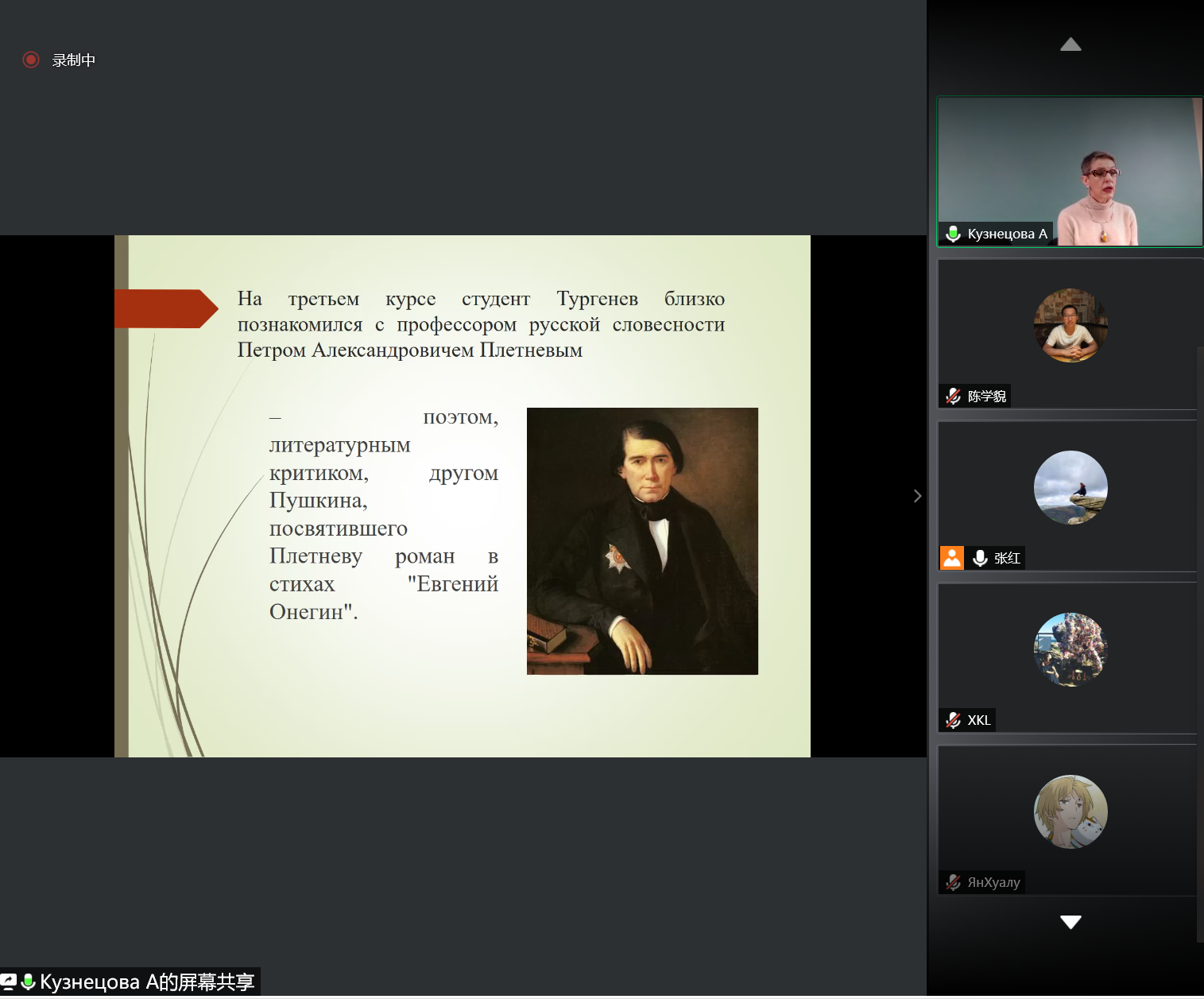Click Кузнецова А的屏幕共享 sharing label
1204x999 pixels.
coord(147,982)
